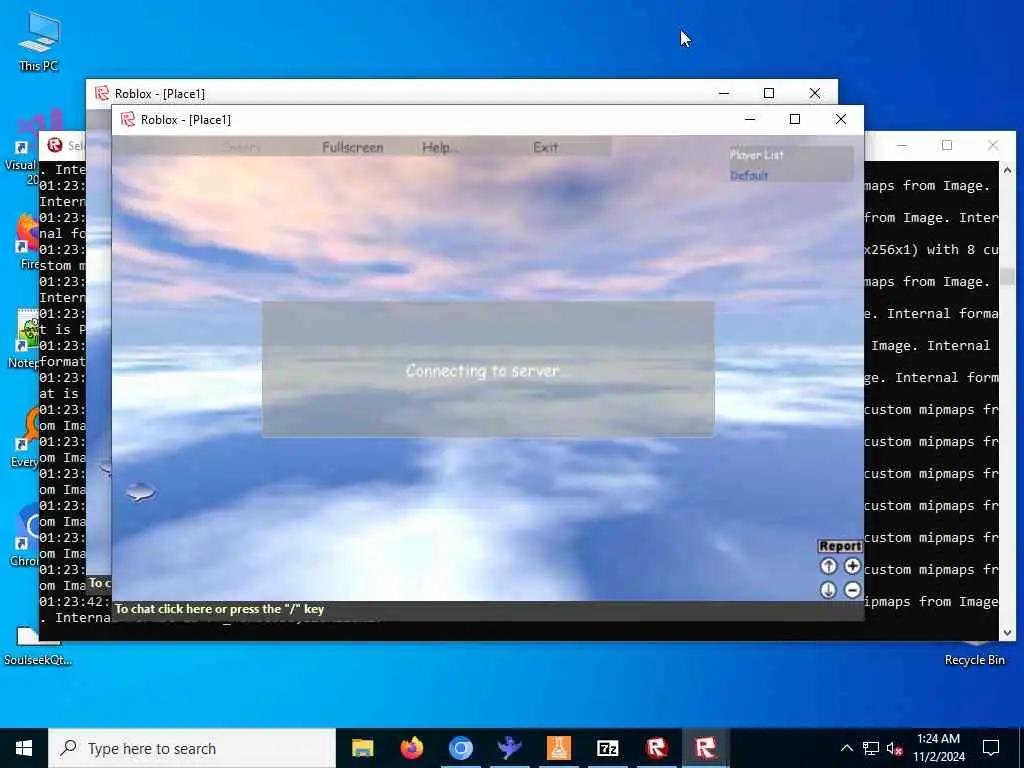Show hidden system tray icons
The image size is (1024, 768).
click(846, 748)
